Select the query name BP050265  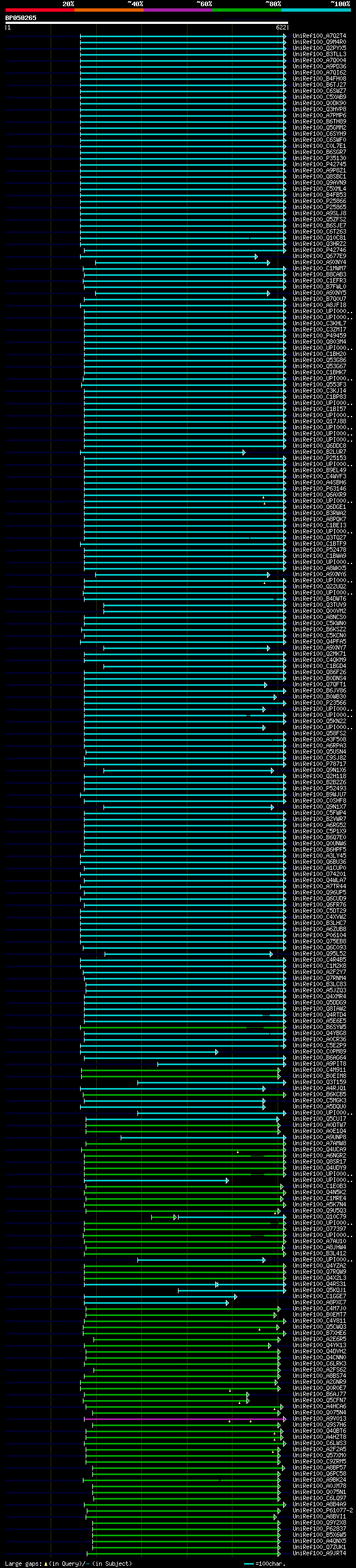[x=21, y=18]
